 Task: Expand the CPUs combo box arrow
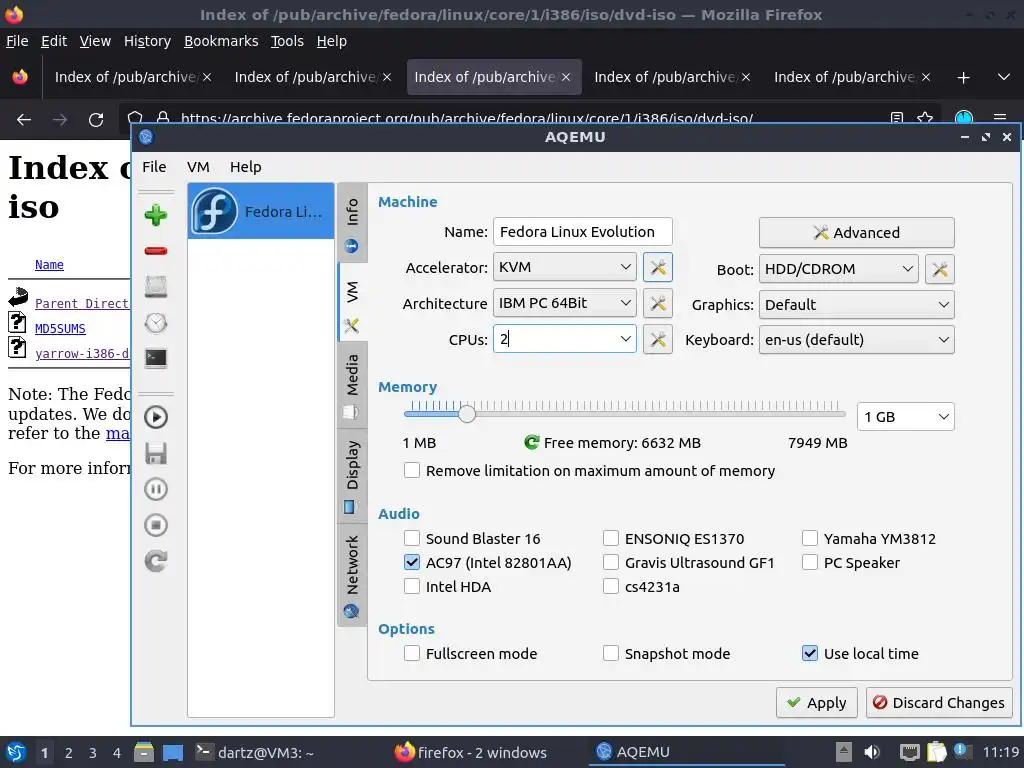tap(625, 339)
